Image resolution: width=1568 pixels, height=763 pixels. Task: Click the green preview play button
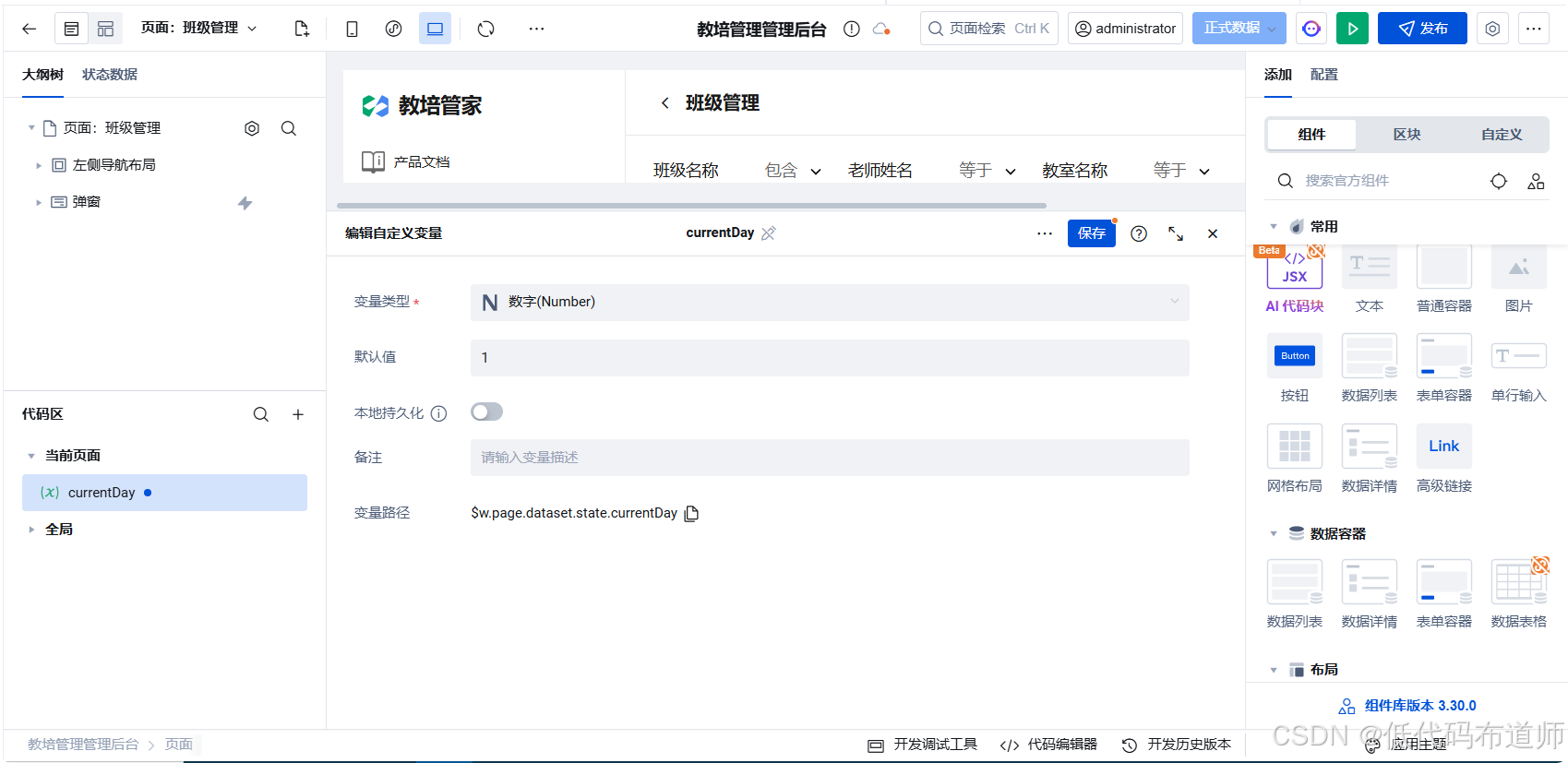tap(1352, 29)
